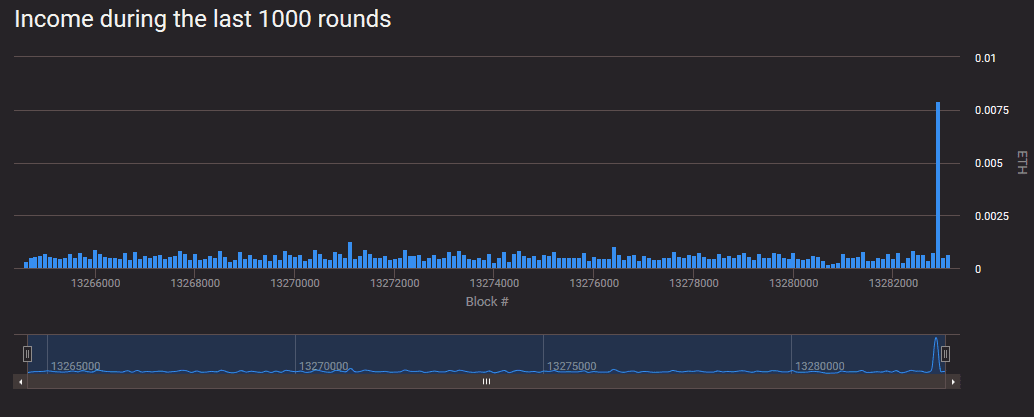Click the 13266000 axis label
The width and height of the screenshot is (1034, 417).
pyautogui.click(x=96, y=284)
